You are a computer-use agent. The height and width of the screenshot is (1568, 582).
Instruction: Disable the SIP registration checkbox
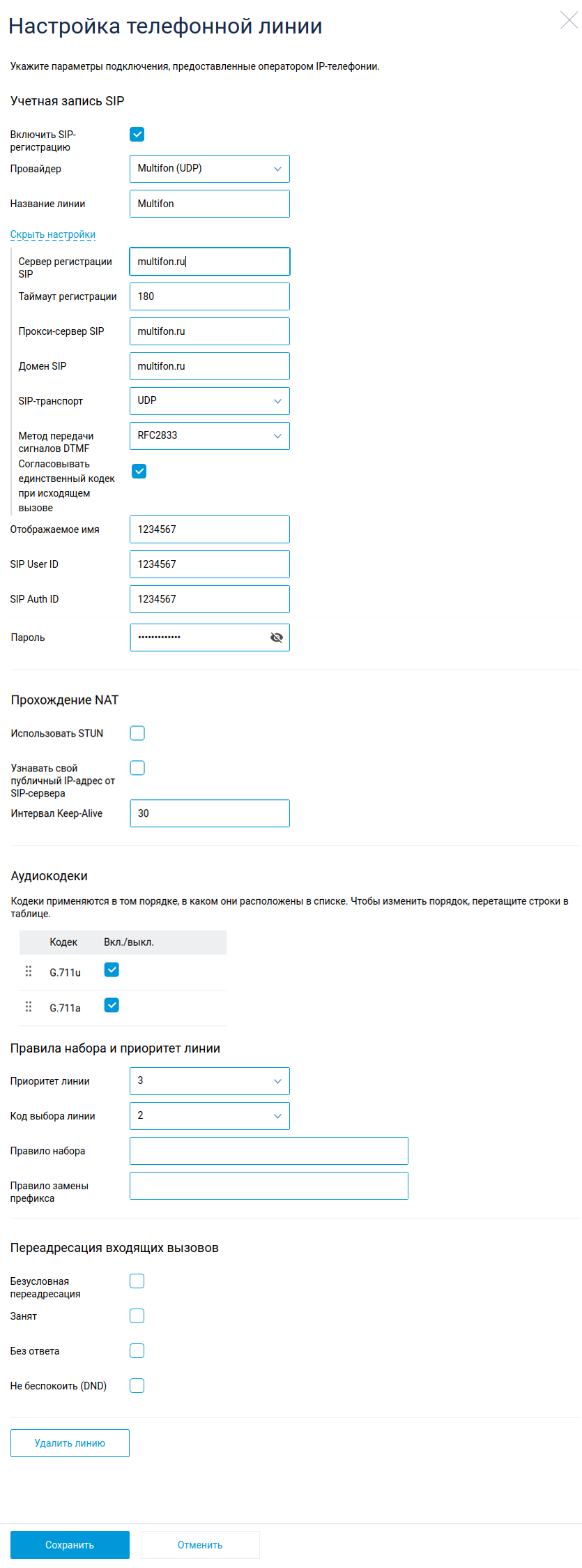click(x=137, y=135)
